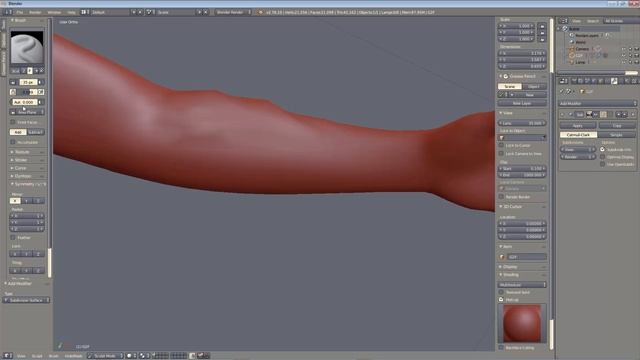Image resolution: width=640 pixels, height=360 pixels.
Task: Click the grease pencil New button
Action: pyautogui.click(x=529, y=95)
